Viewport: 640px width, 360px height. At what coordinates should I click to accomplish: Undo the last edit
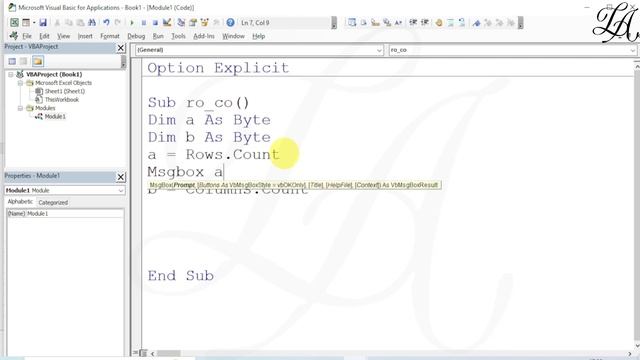pos(107,23)
